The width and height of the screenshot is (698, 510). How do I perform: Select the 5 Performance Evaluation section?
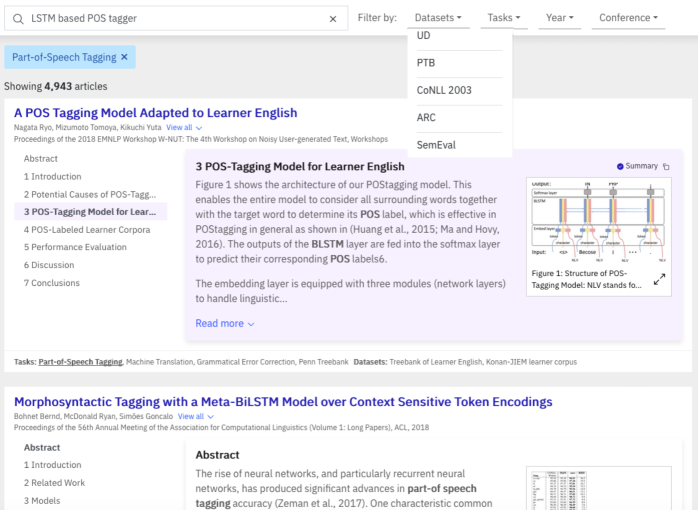(75, 247)
